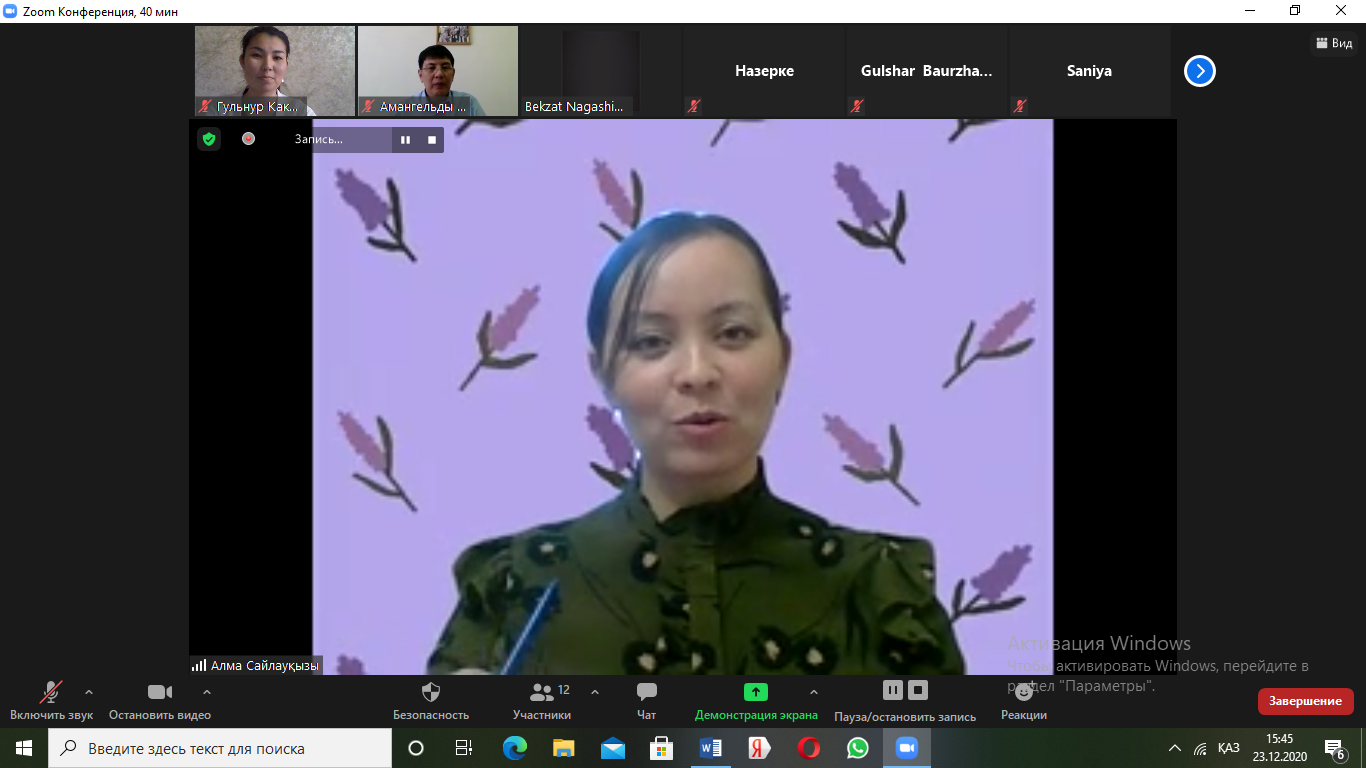Click the red Завершение button
The width and height of the screenshot is (1366, 768).
1306,701
